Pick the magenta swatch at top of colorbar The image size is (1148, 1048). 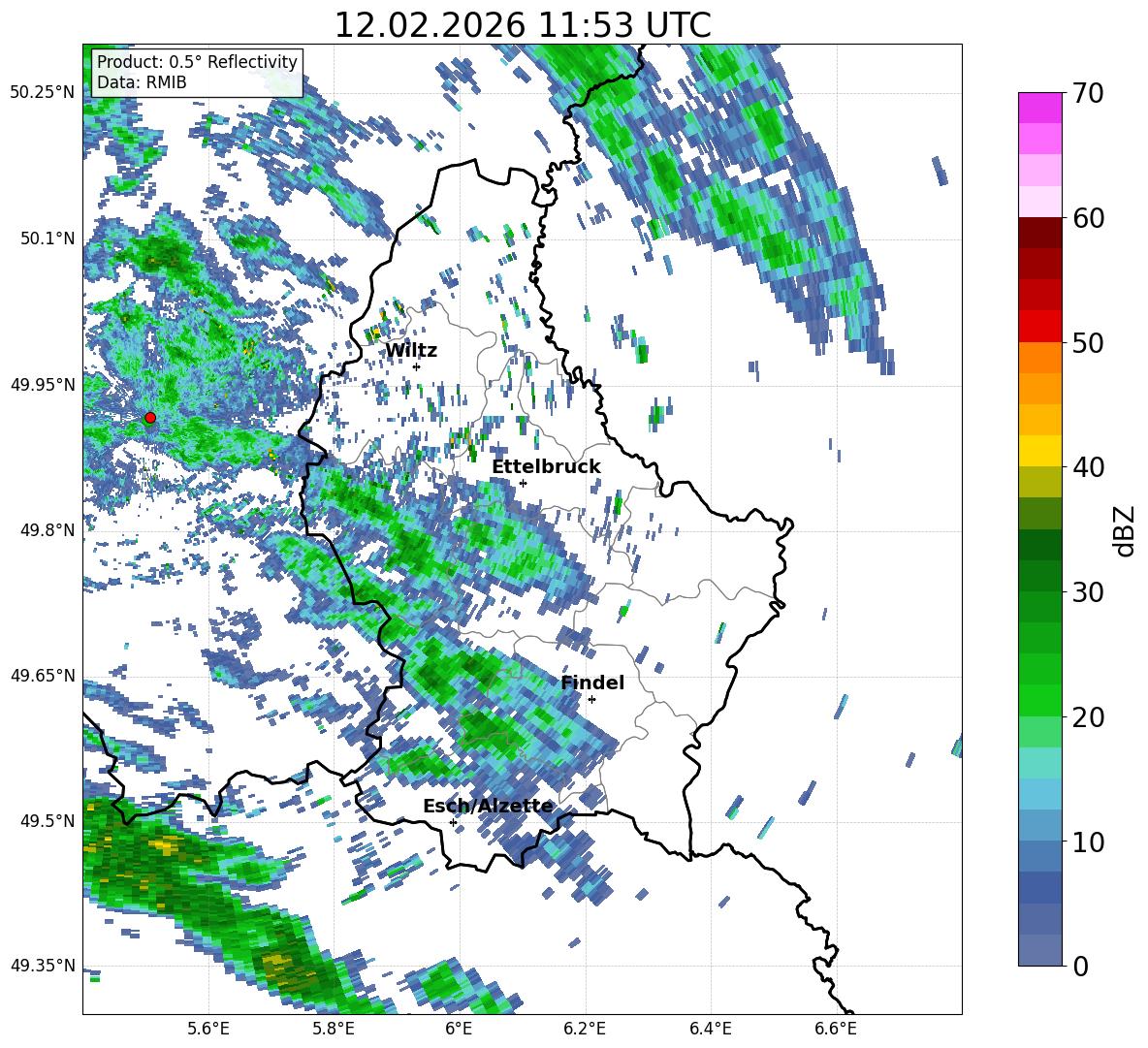click(1039, 108)
